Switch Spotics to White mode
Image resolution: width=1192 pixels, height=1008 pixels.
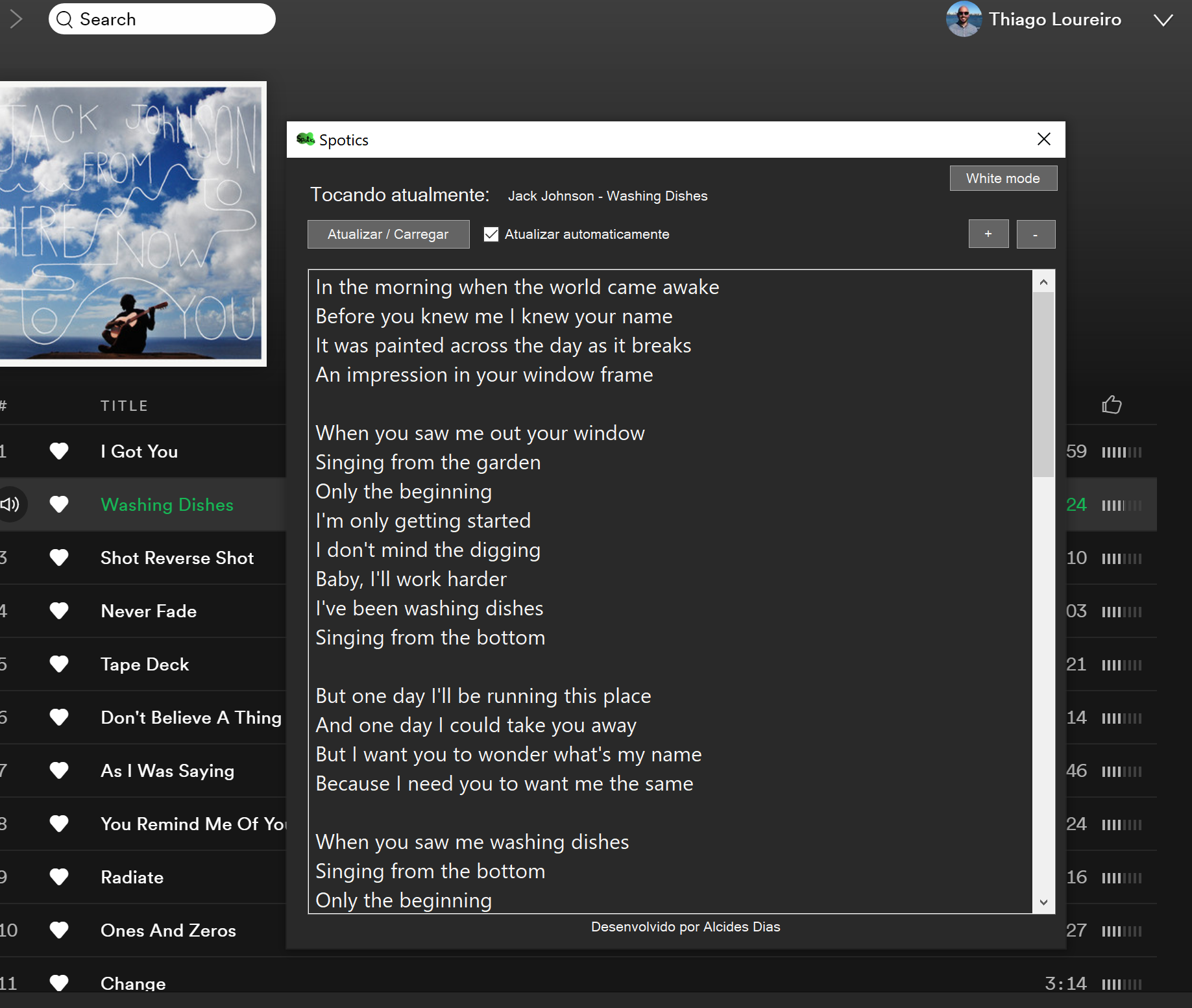pos(1003,178)
